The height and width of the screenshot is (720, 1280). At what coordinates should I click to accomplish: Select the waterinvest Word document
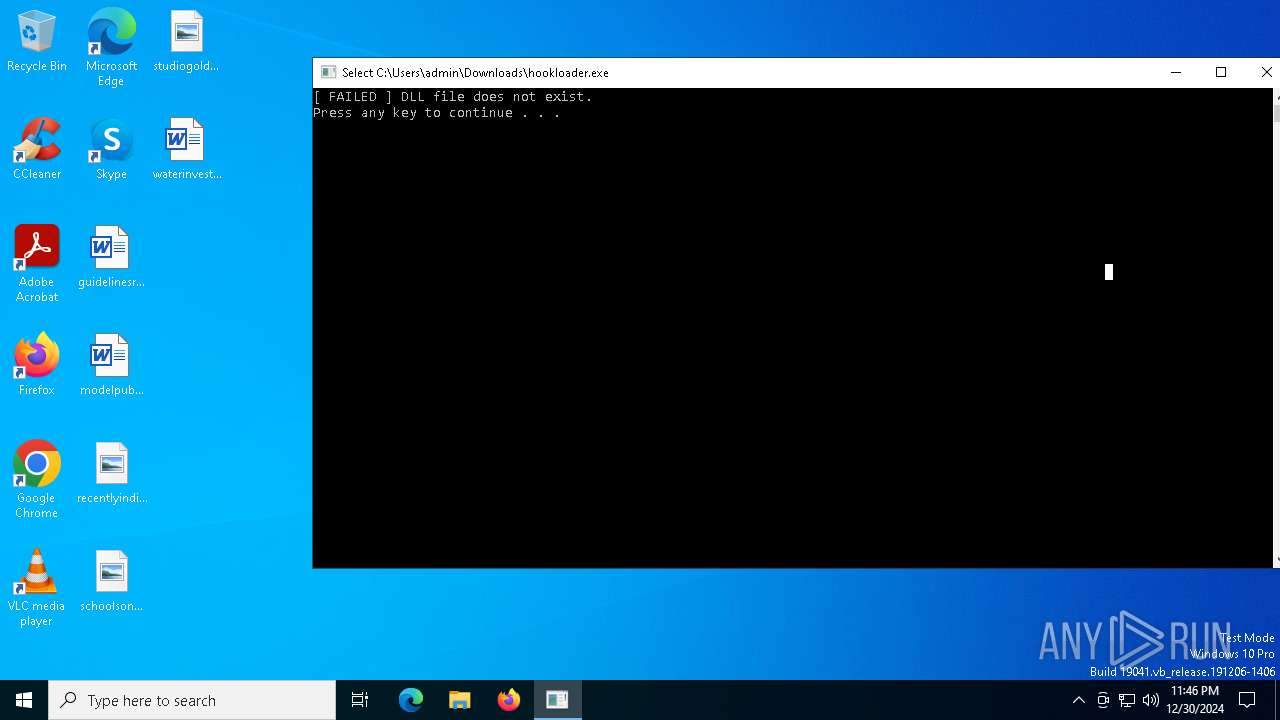(x=186, y=150)
